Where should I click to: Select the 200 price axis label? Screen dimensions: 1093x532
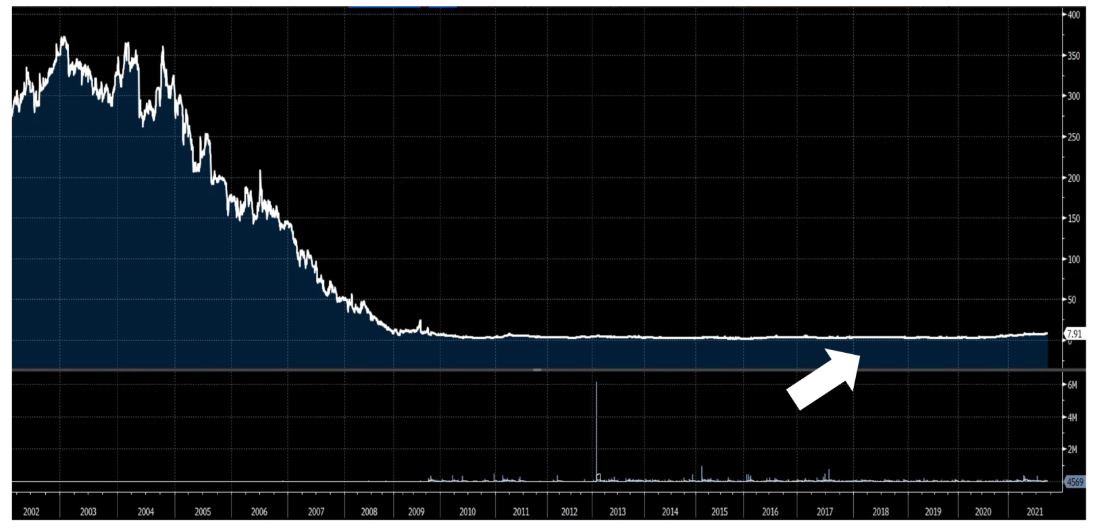(1074, 178)
